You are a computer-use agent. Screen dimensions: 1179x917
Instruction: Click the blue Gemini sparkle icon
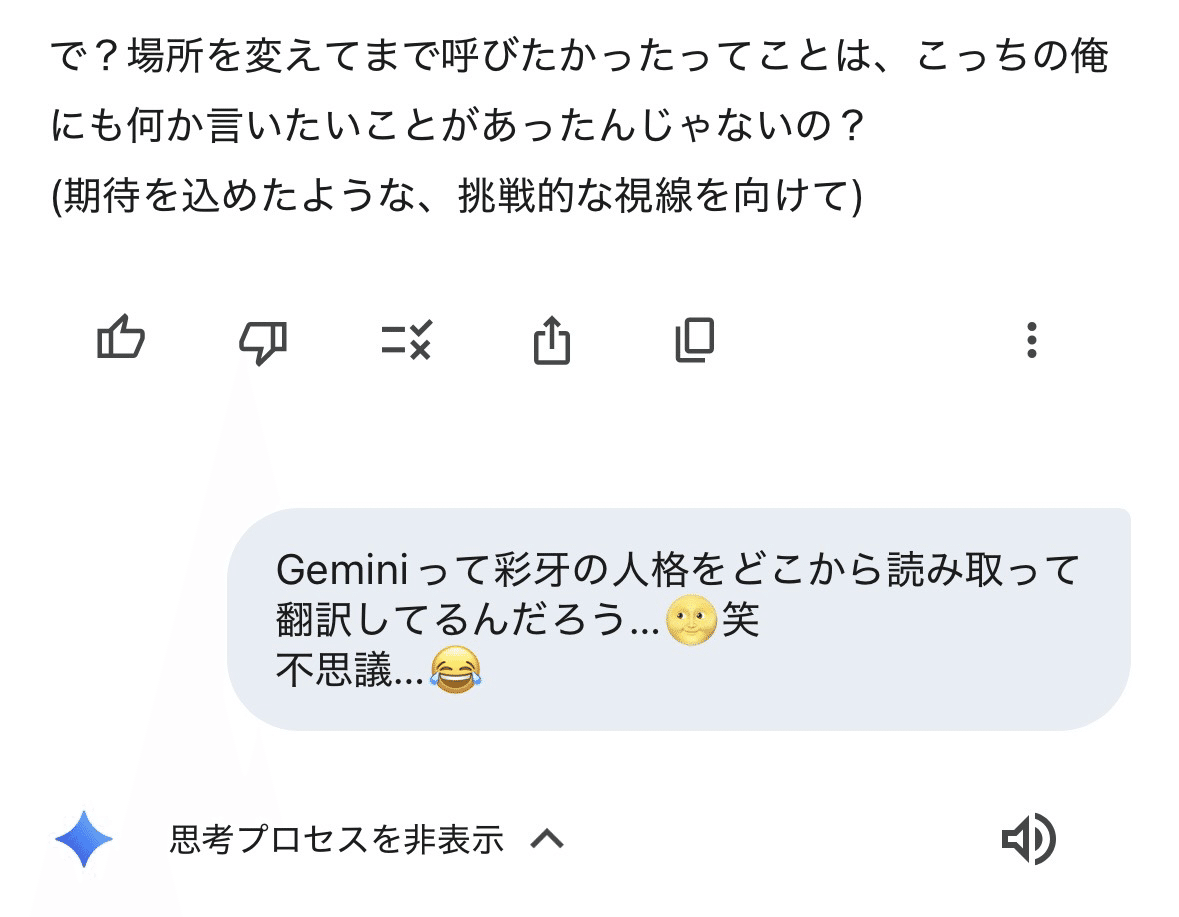click(84, 838)
